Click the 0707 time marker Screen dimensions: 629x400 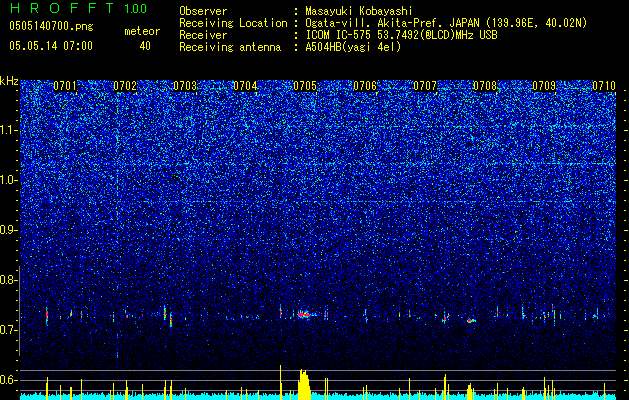click(425, 86)
